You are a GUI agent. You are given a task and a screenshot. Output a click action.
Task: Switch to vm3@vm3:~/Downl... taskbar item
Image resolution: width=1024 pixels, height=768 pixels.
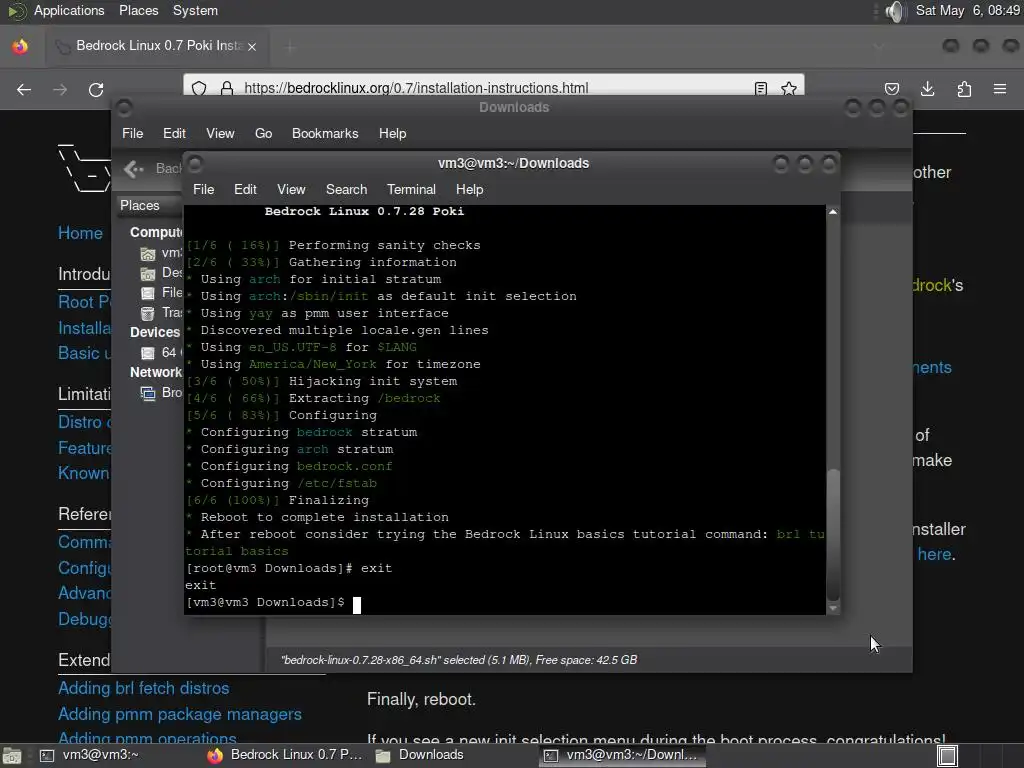point(622,755)
